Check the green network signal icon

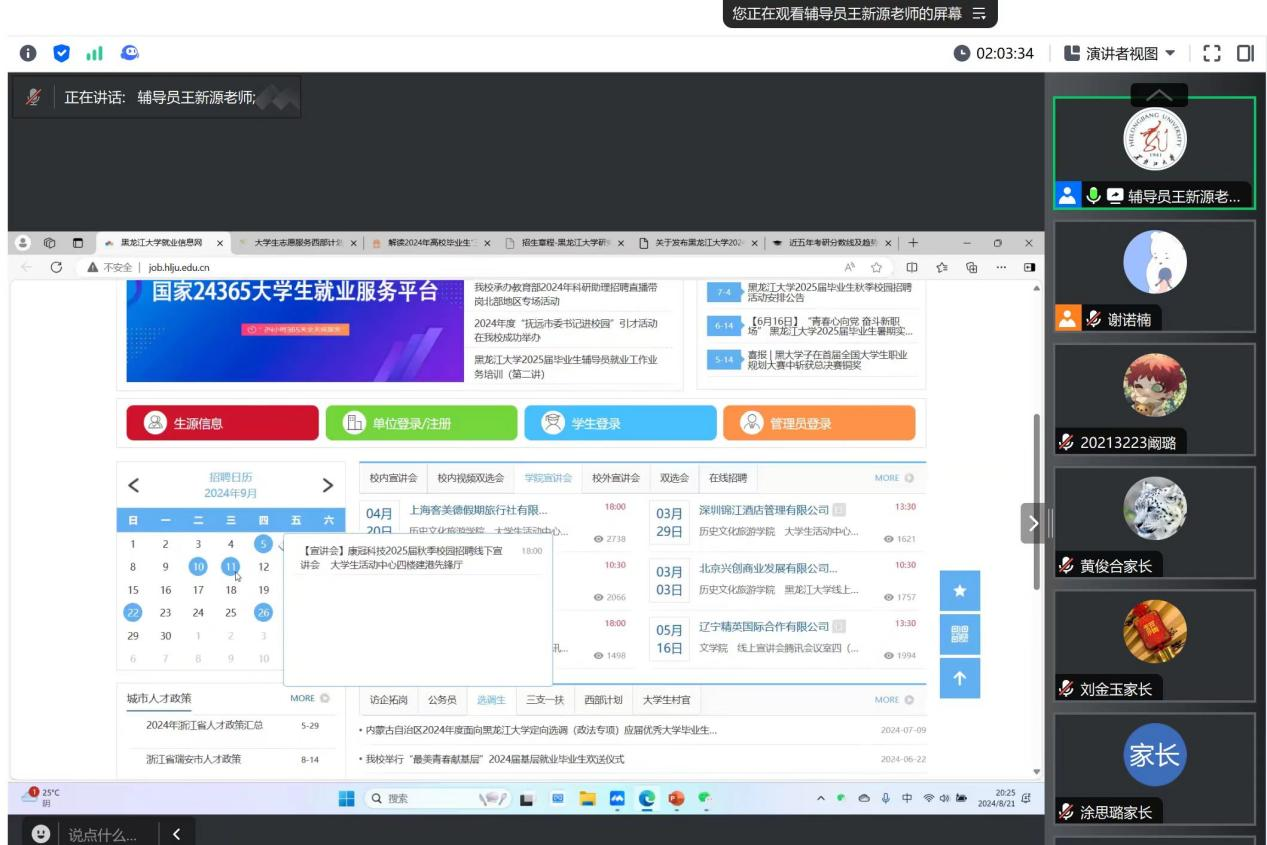95,54
